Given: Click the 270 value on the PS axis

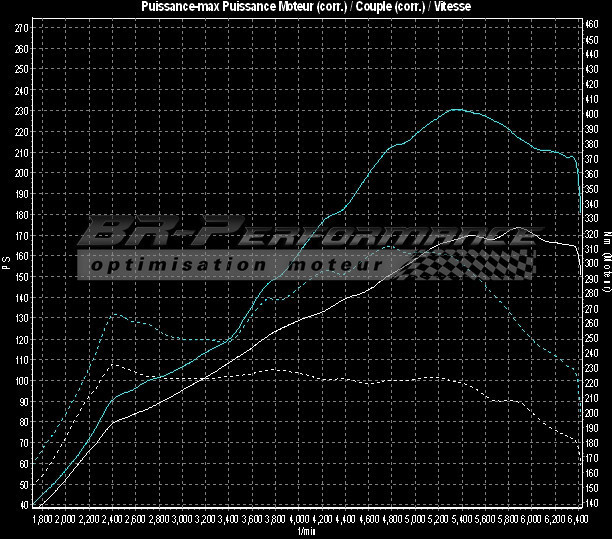Looking at the screenshot, I should (x=20, y=27).
